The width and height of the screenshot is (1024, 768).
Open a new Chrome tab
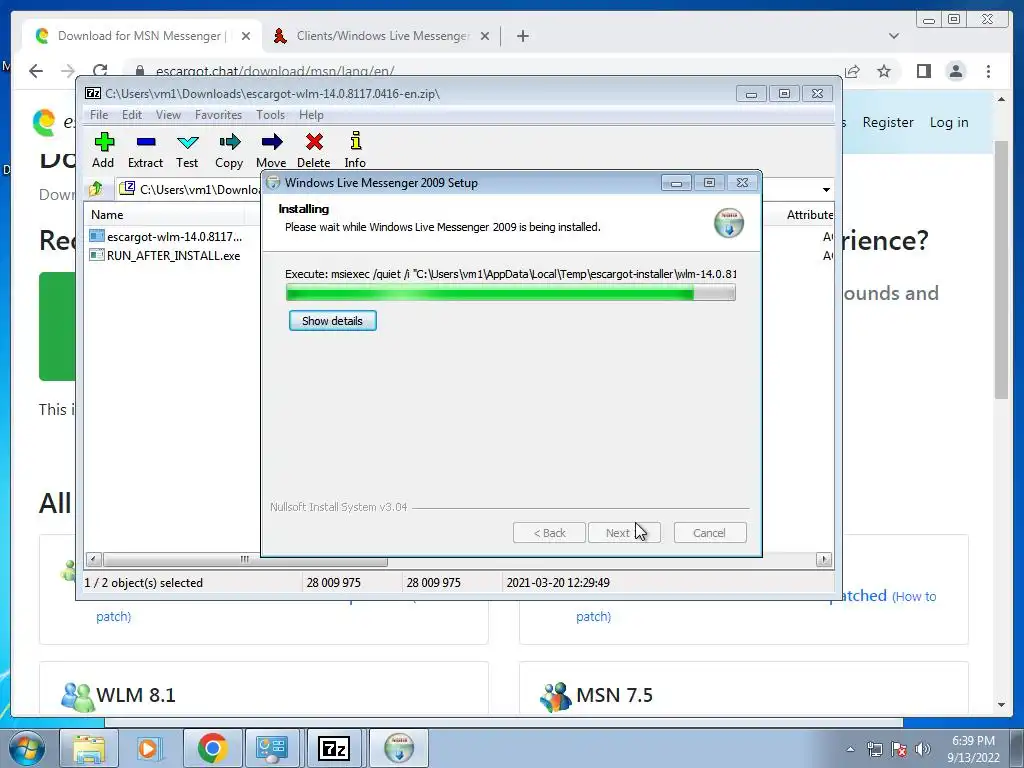tap(522, 36)
